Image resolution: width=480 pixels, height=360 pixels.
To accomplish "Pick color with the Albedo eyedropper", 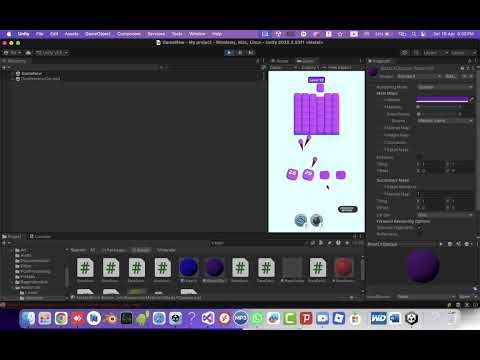I will (471, 100).
